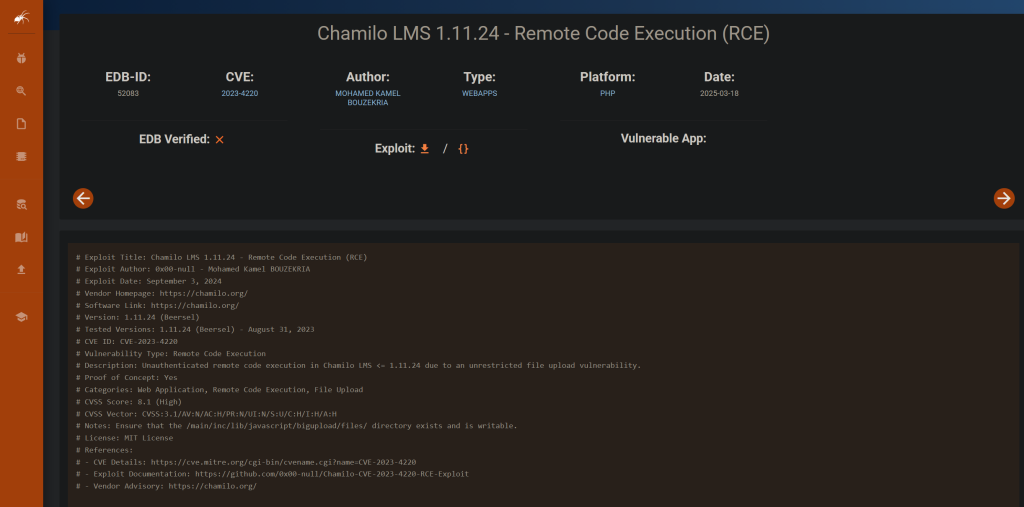Image resolution: width=1024 pixels, height=507 pixels.
Task: Open author Mohamed Kamel Bouzekria's page
Action: (367, 97)
